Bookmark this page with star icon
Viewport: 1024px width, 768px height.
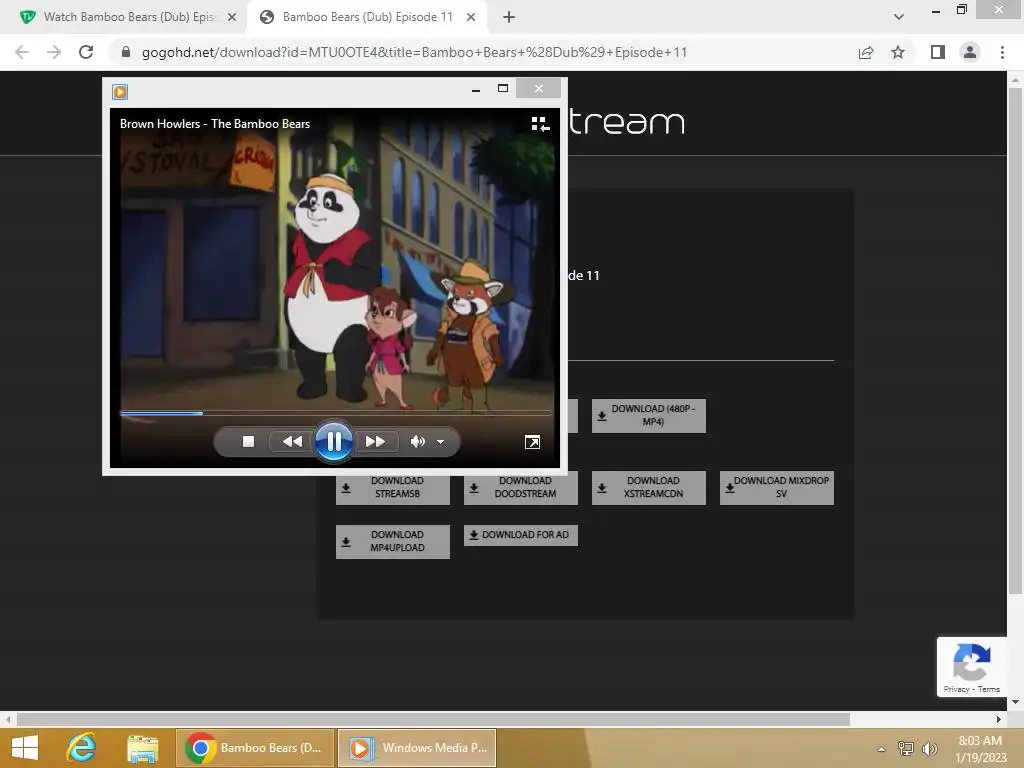[x=898, y=52]
